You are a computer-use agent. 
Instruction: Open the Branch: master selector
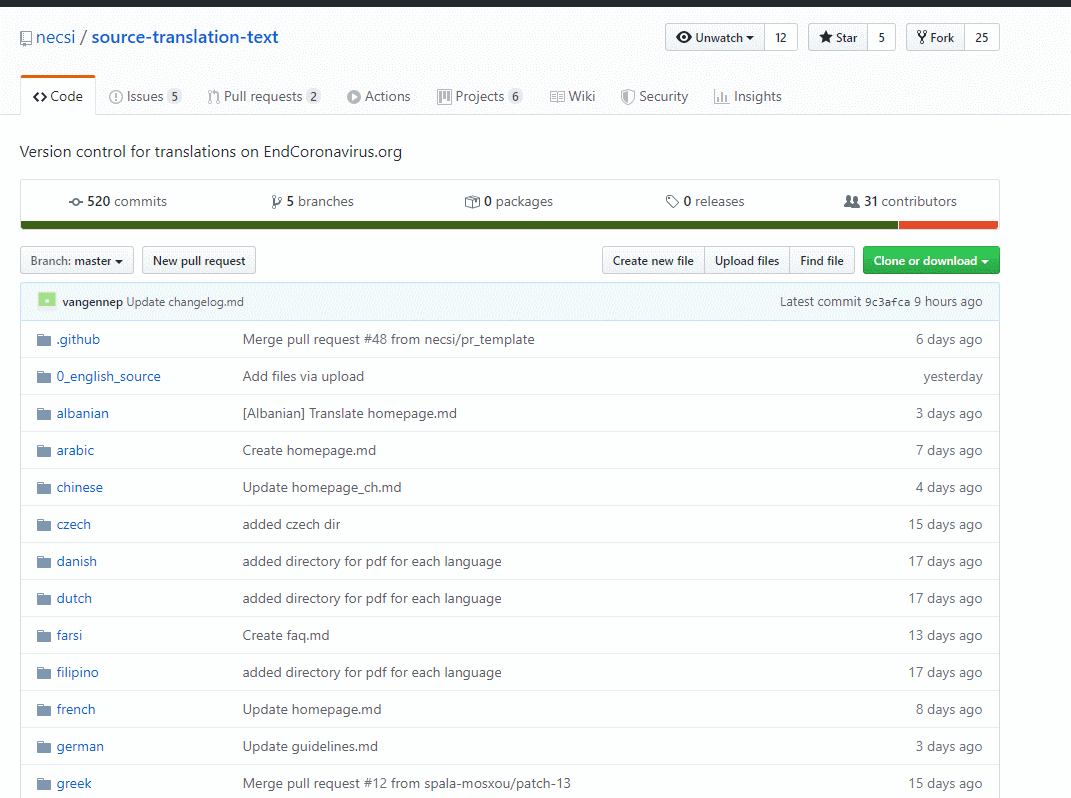click(x=77, y=260)
